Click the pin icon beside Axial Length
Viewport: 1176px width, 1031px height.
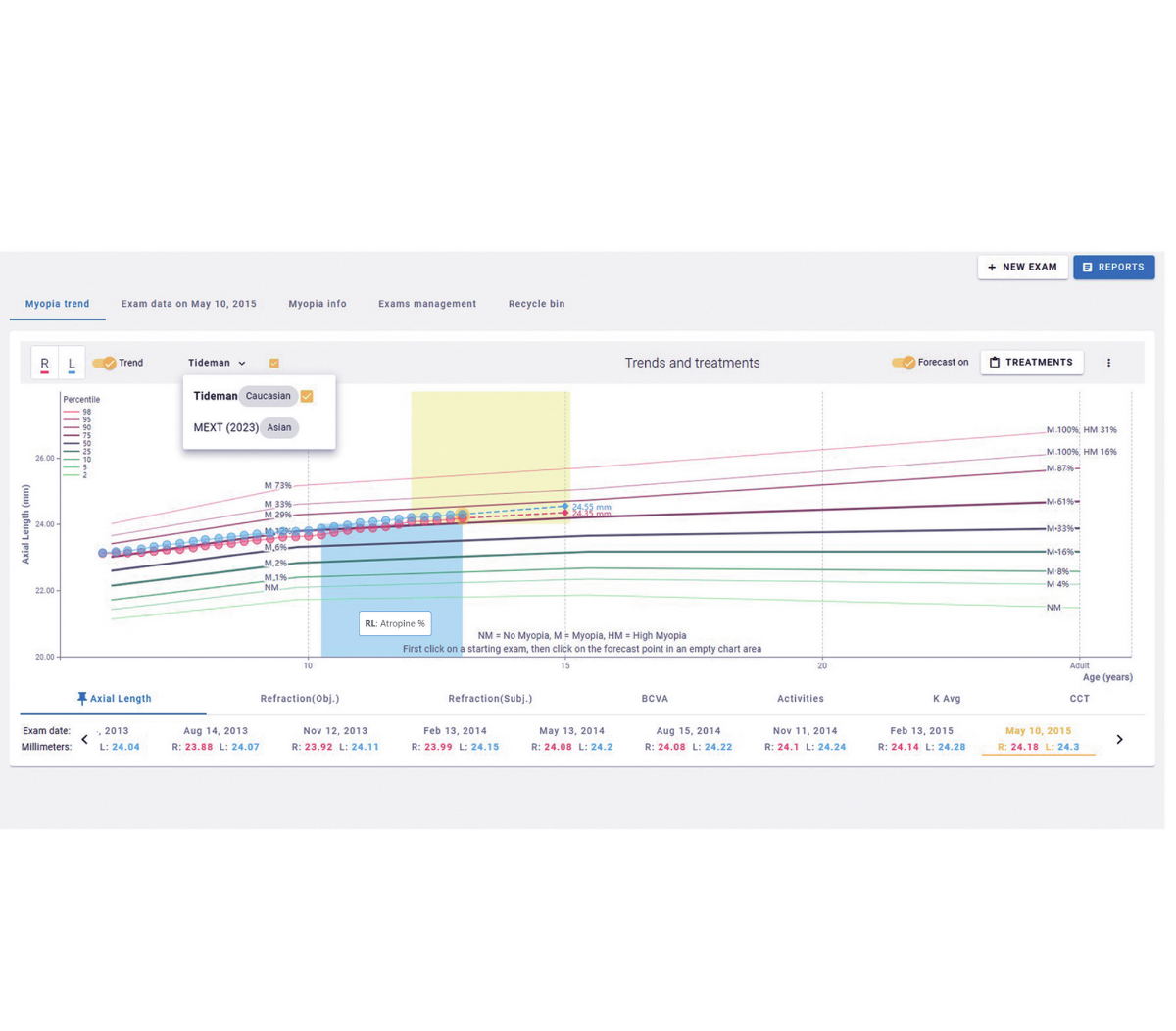[82, 699]
